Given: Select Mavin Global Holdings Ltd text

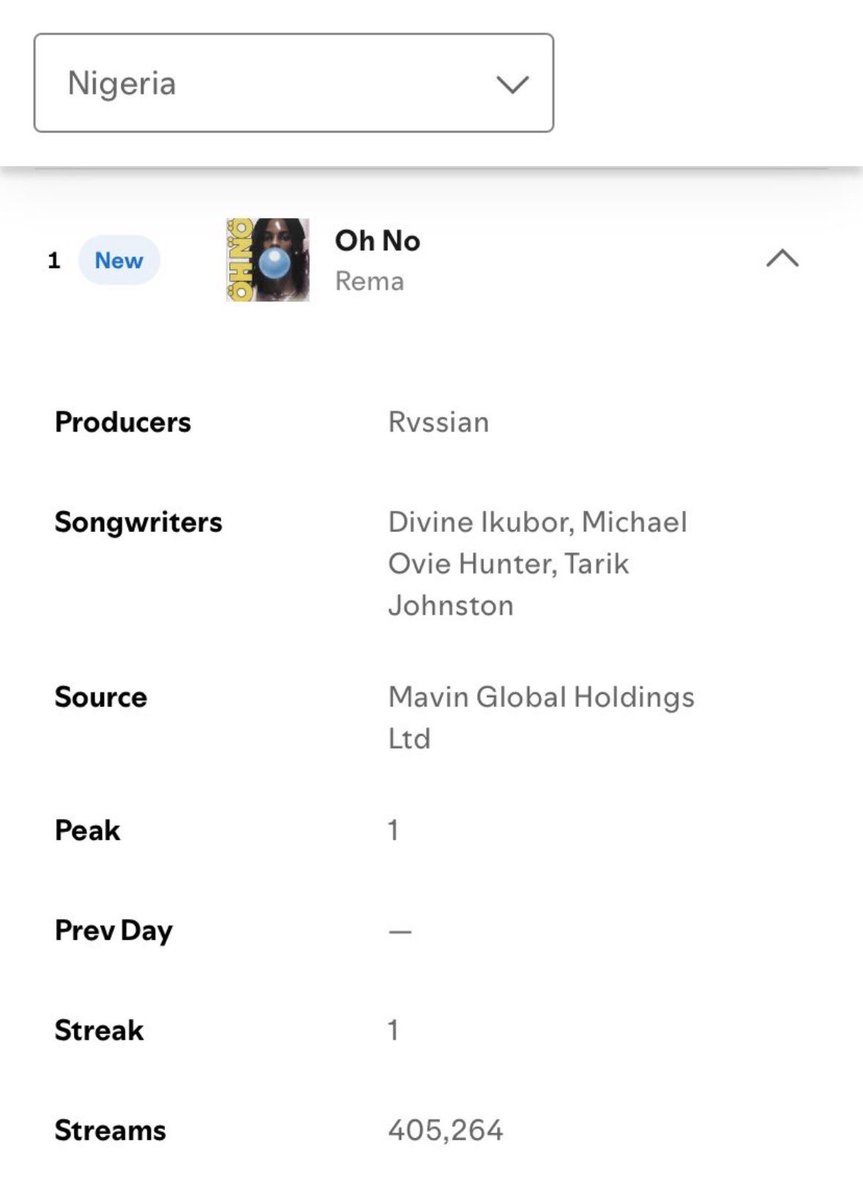Looking at the screenshot, I should pos(541,718).
